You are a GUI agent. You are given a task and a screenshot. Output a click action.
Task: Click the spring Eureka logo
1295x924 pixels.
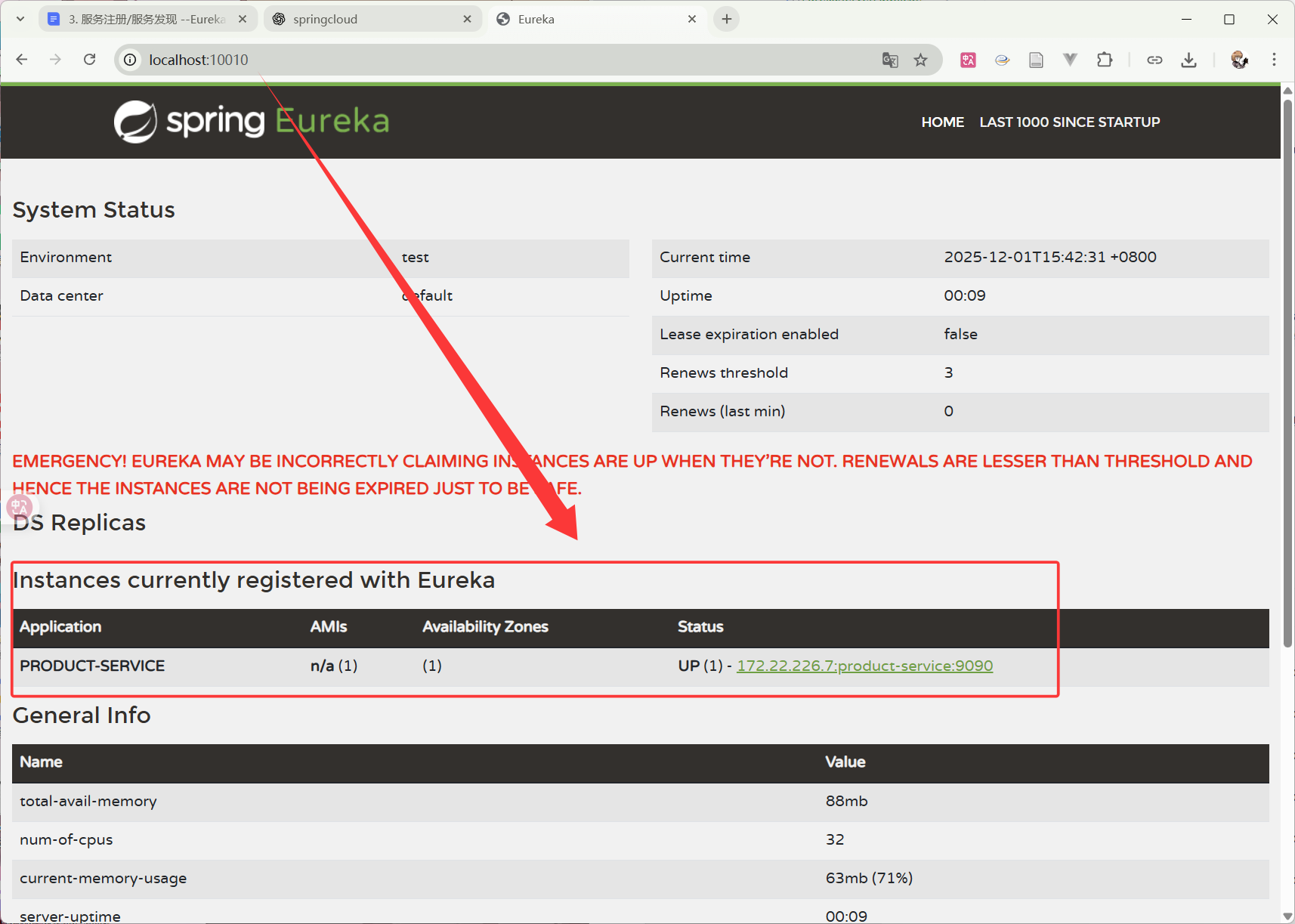click(252, 122)
